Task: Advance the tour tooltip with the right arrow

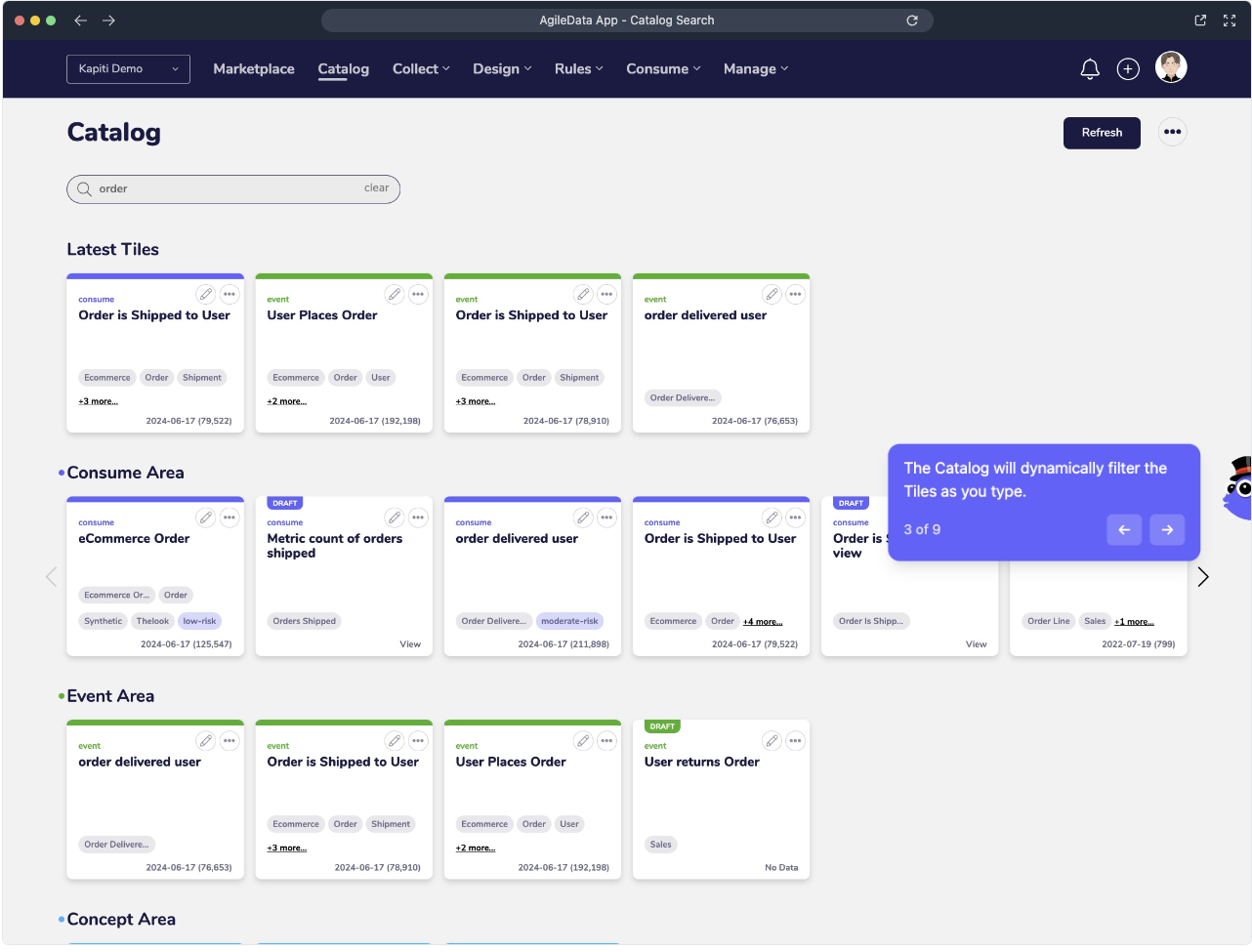Action: click(x=1167, y=529)
